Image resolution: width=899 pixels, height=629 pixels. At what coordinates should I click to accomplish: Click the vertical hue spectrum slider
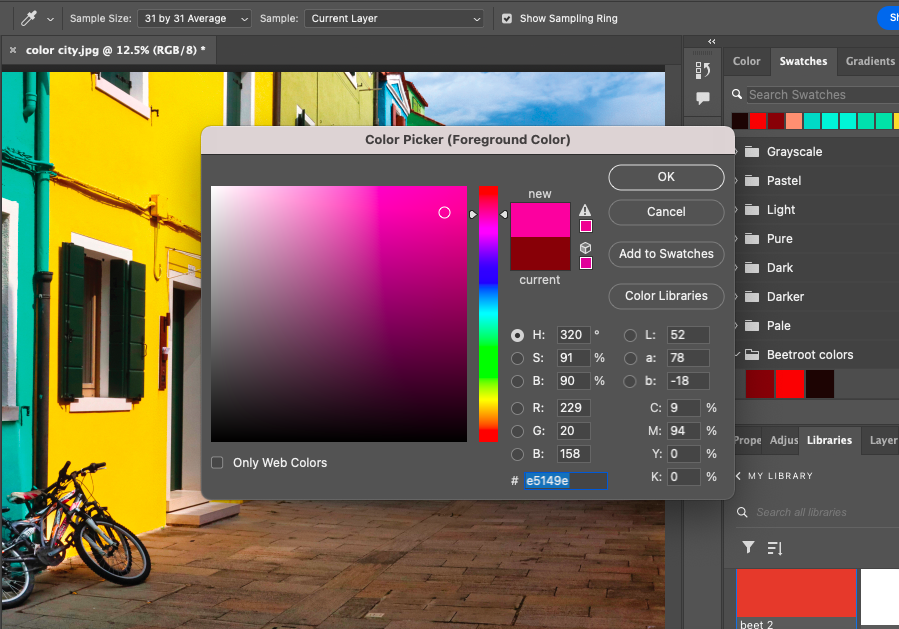pyautogui.click(x=488, y=313)
